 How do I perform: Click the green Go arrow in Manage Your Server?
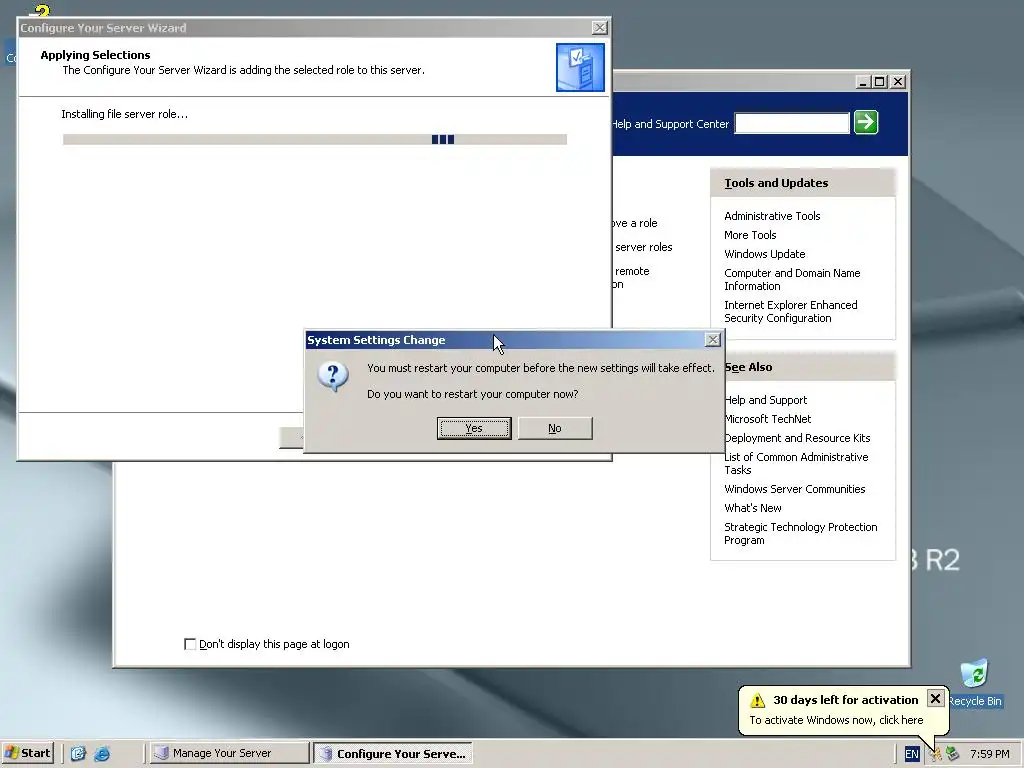point(866,122)
